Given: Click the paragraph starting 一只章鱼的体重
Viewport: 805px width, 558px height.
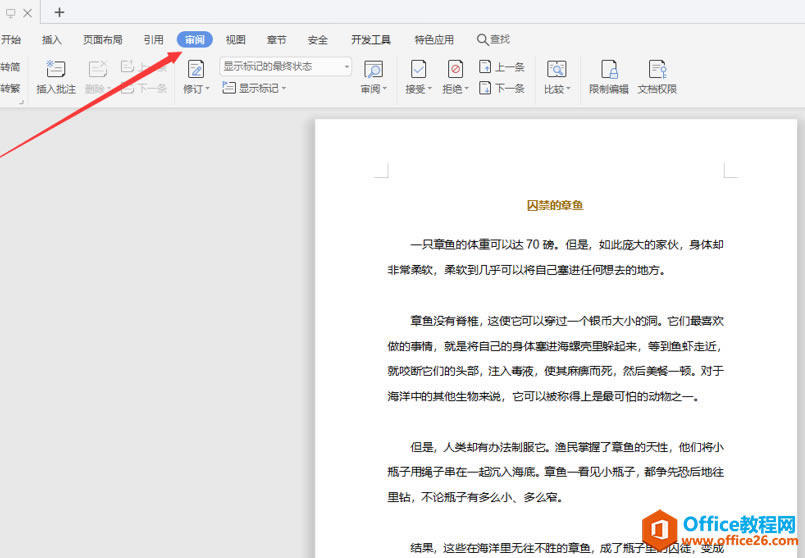Looking at the screenshot, I should (555, 257).
